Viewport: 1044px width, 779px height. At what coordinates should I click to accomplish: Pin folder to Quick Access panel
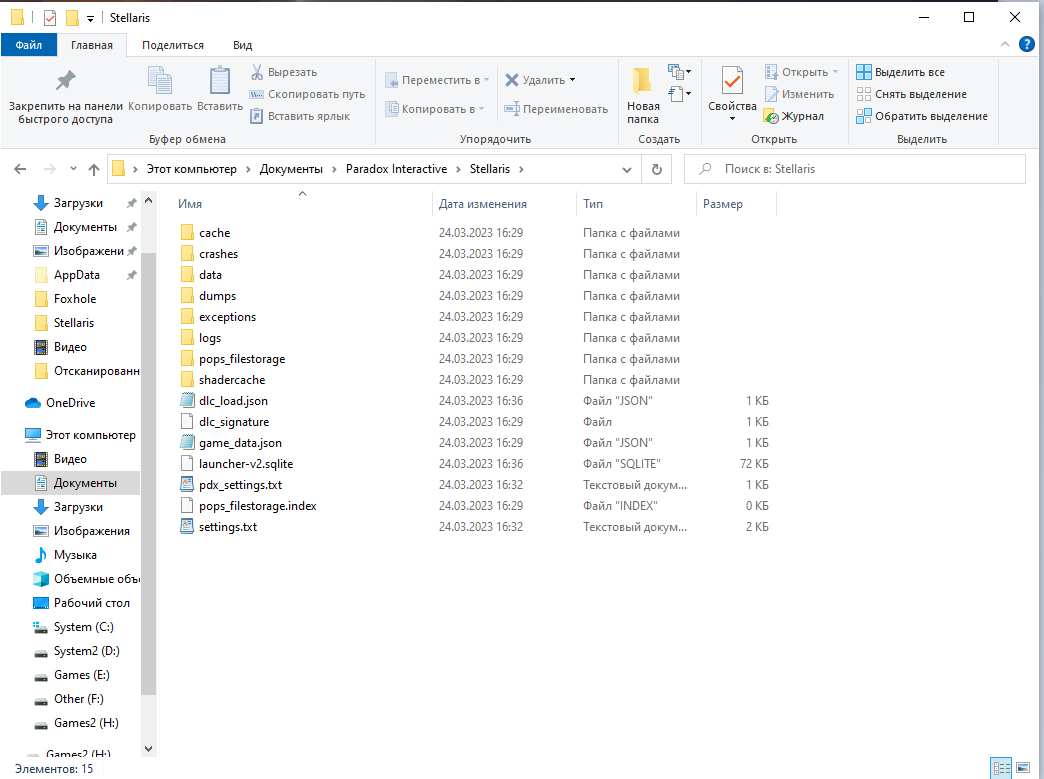tap(65, 96)
